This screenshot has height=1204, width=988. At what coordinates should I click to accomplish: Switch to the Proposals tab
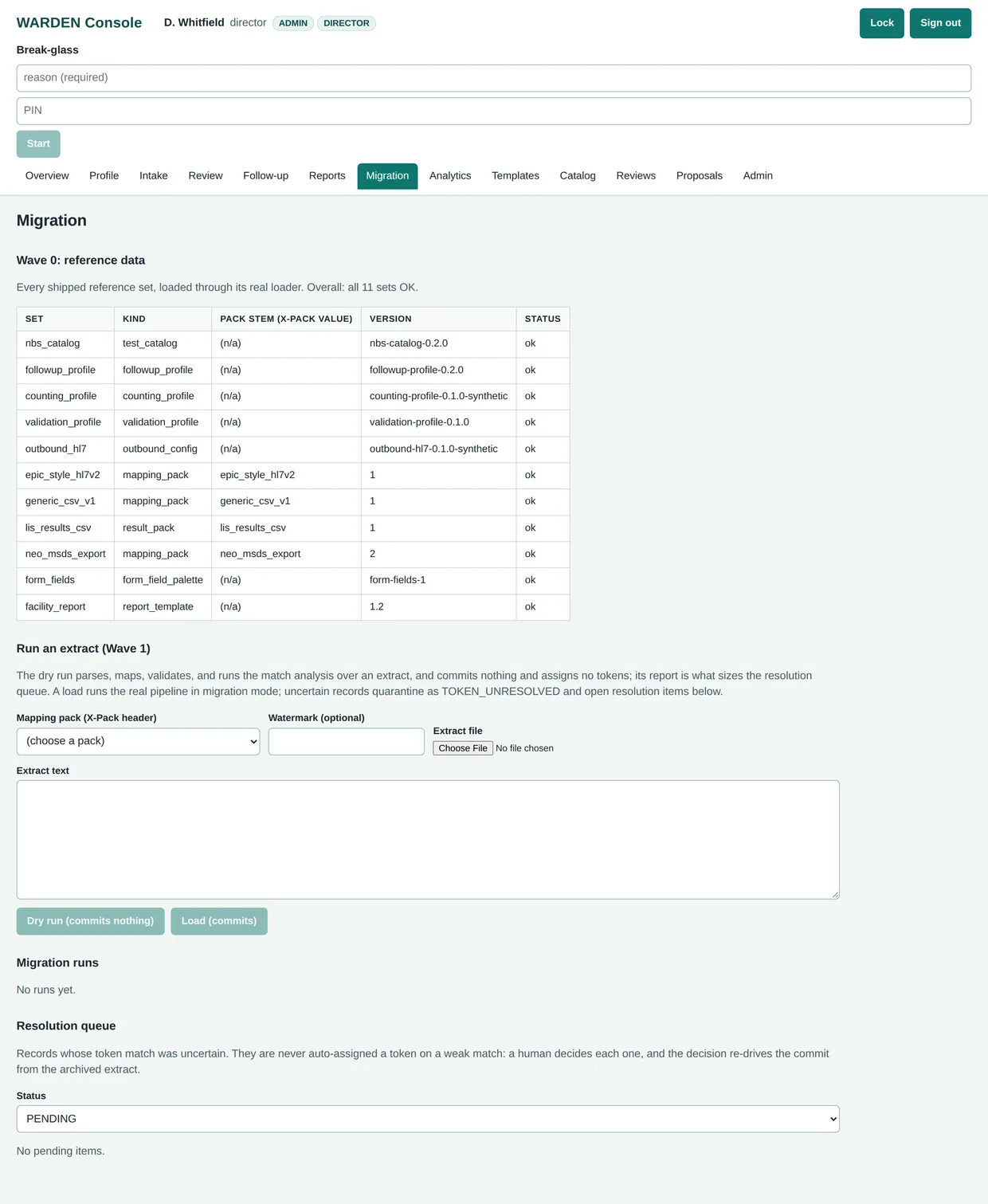tap(700, 176)
